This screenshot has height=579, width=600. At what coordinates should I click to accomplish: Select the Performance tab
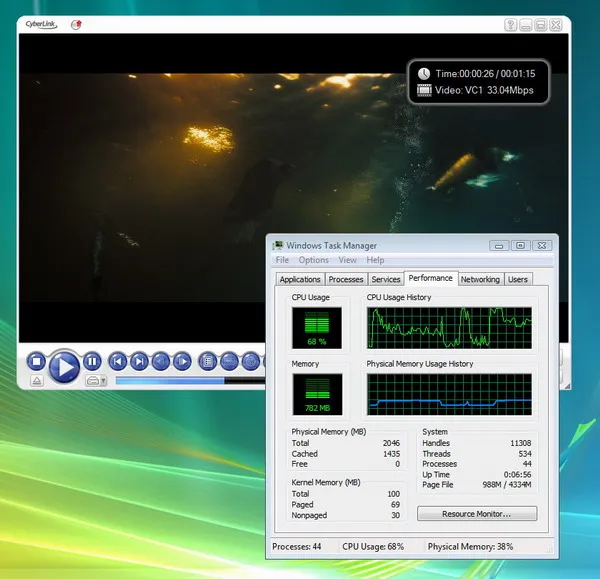click(430, 278)
